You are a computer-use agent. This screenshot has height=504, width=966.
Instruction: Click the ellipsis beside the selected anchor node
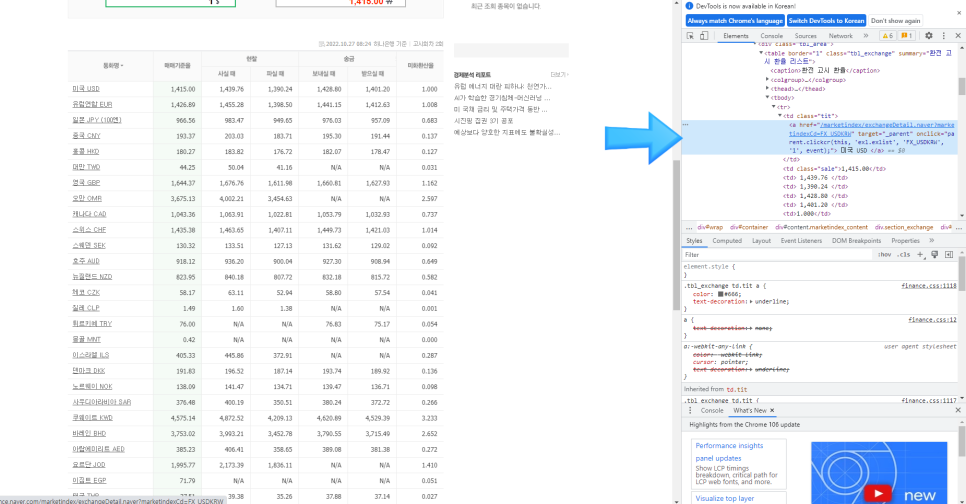click(x=686, y=124)
